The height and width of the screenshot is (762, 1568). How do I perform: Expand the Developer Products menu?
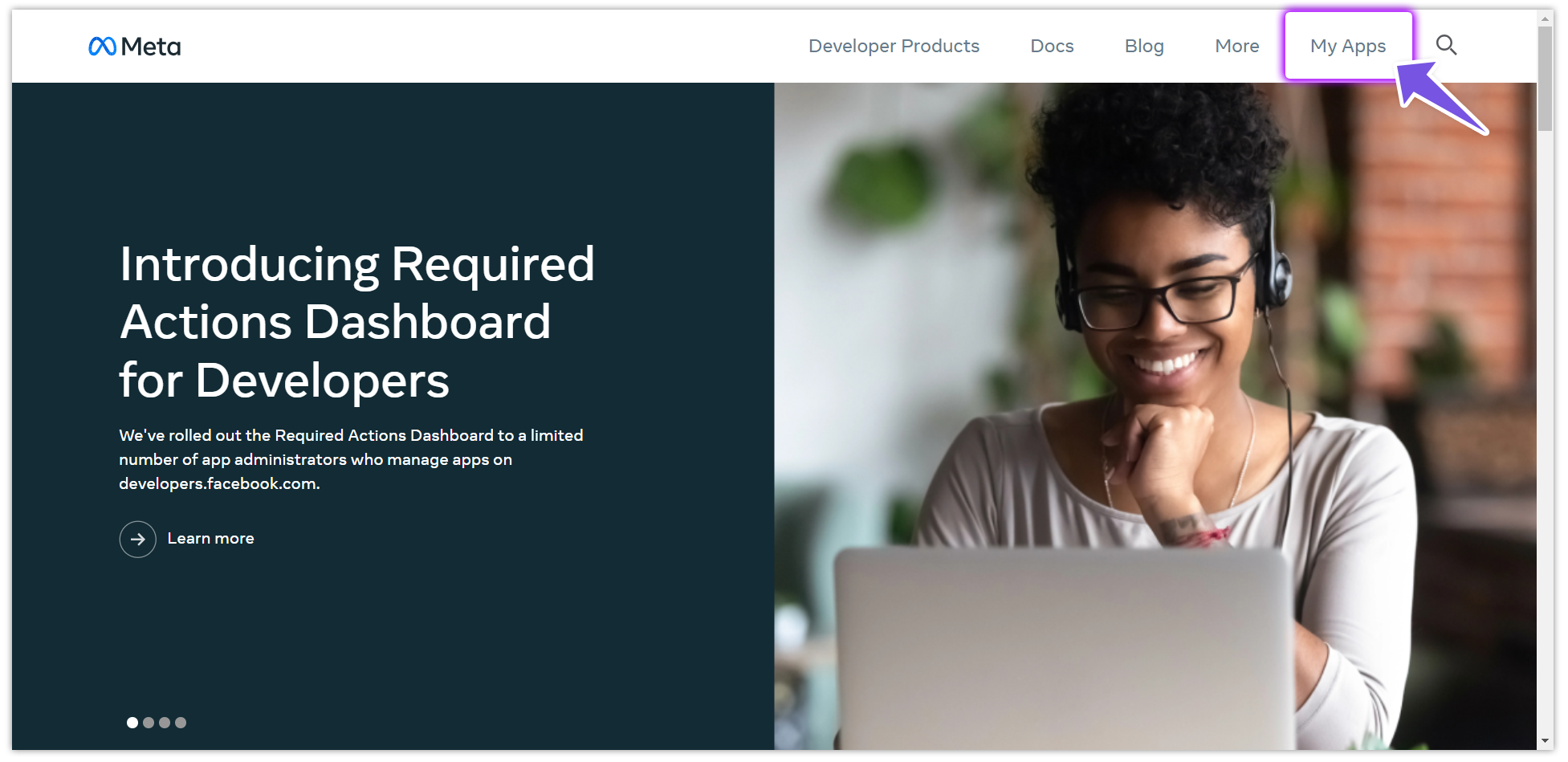click(894, 46)
